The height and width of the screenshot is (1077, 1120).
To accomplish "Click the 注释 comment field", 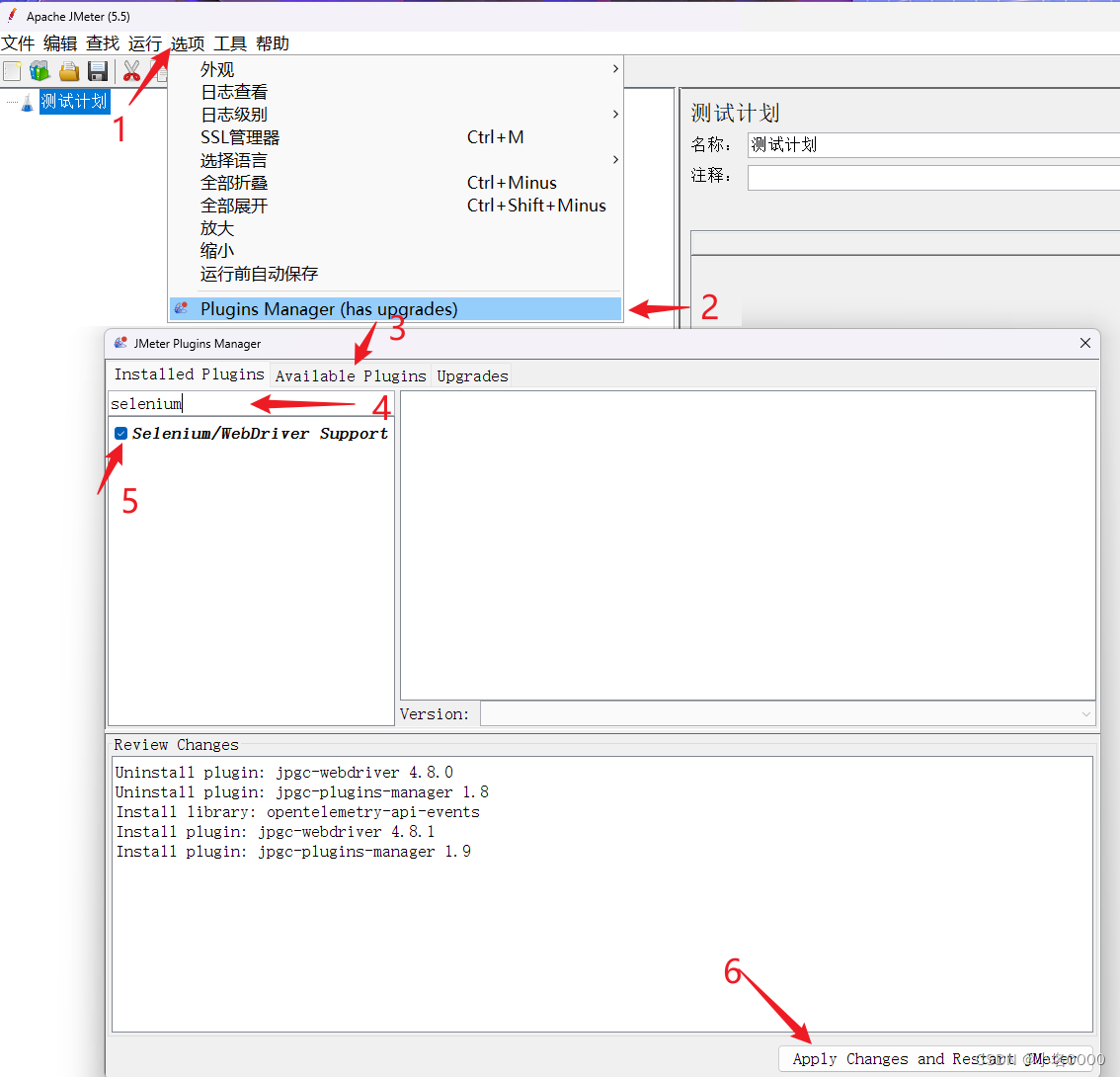I will click(x=933, y=177).
